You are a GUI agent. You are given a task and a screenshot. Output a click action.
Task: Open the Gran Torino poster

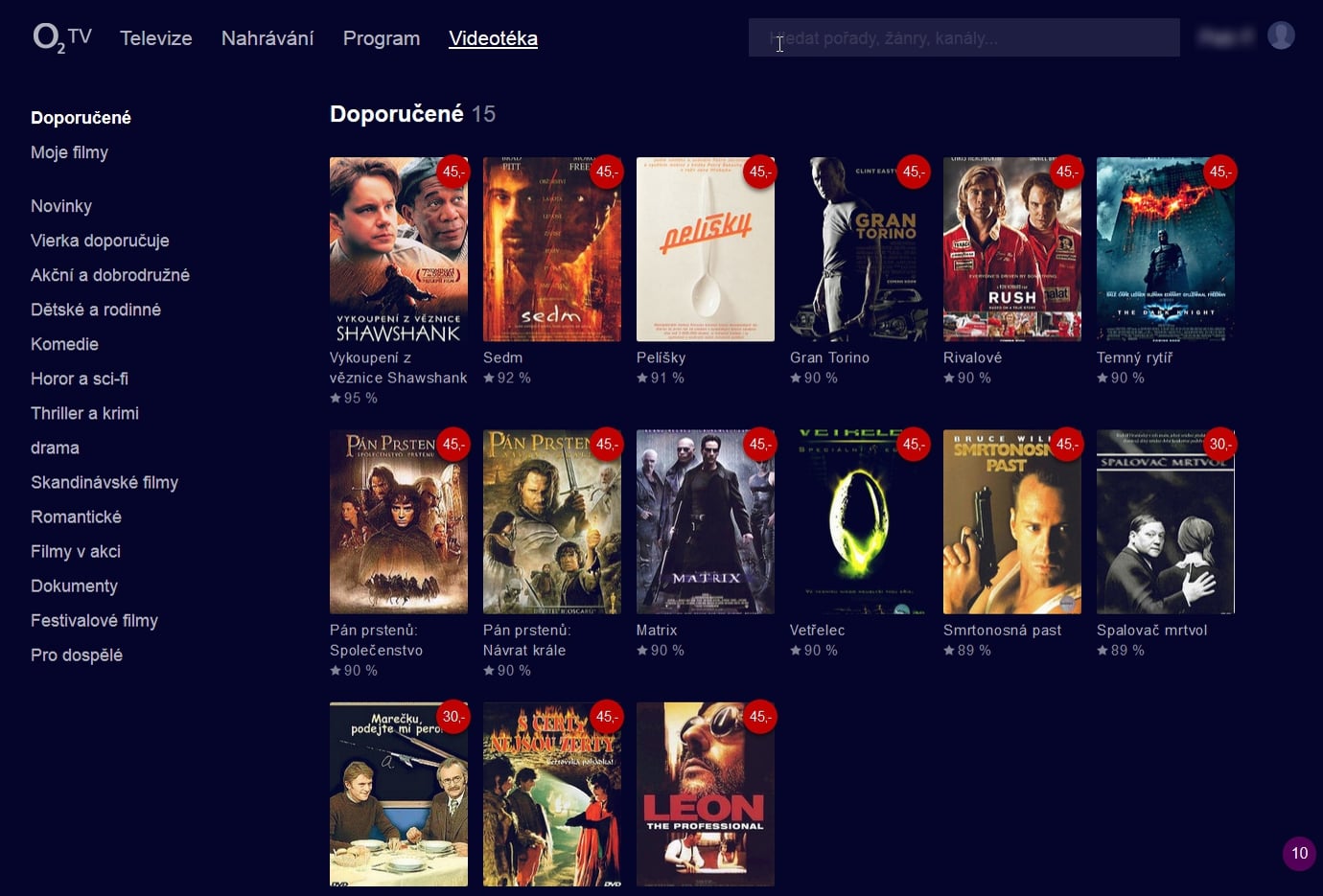[x=859, y=249]
